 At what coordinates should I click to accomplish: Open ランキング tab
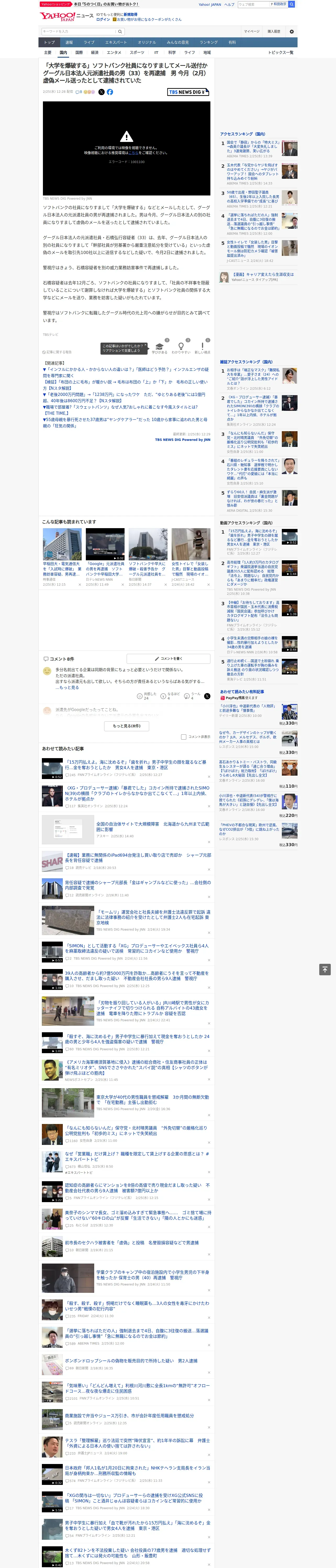[209, 43]
